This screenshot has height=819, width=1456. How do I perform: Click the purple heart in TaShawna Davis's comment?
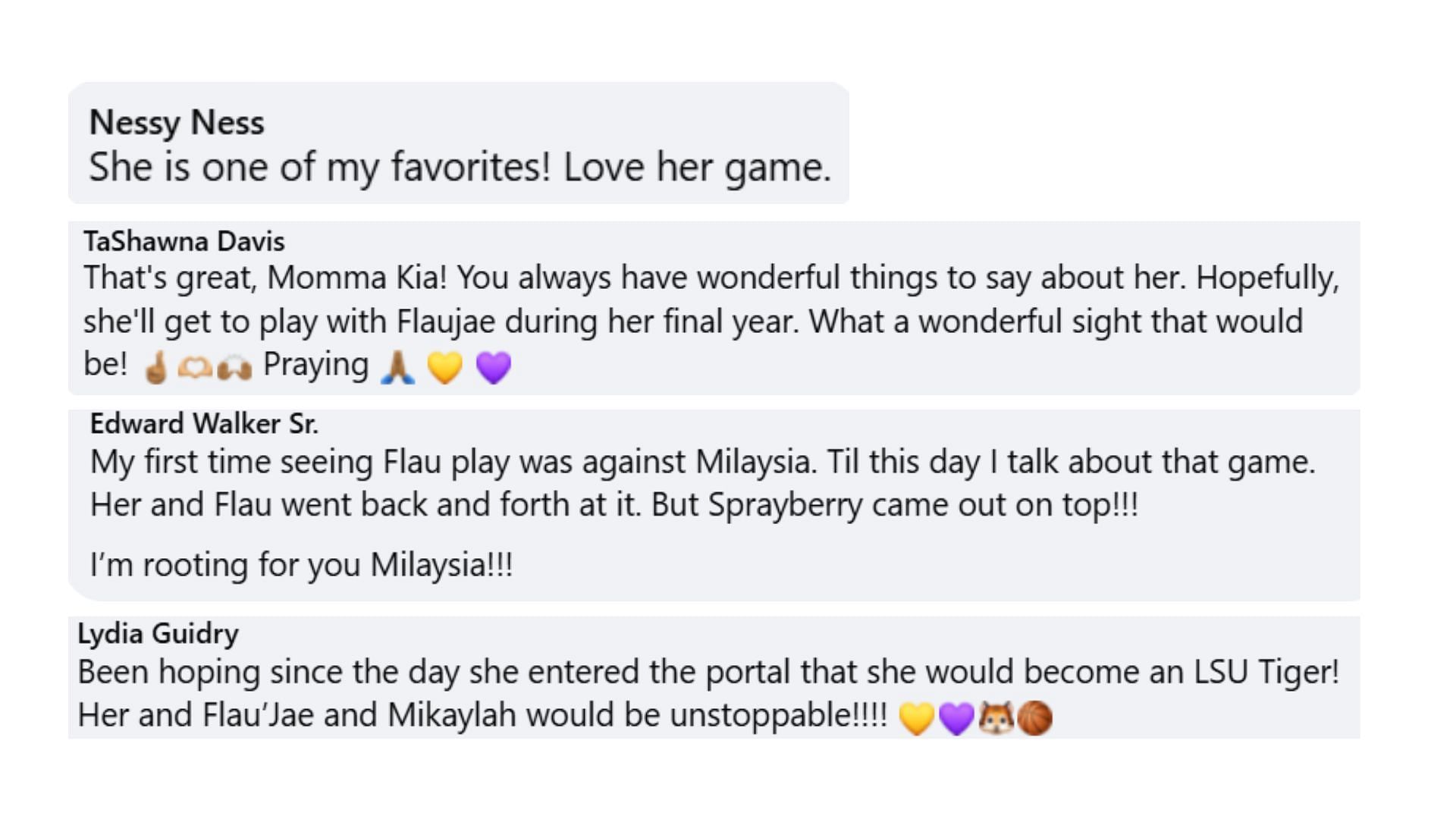coord(494,367)
